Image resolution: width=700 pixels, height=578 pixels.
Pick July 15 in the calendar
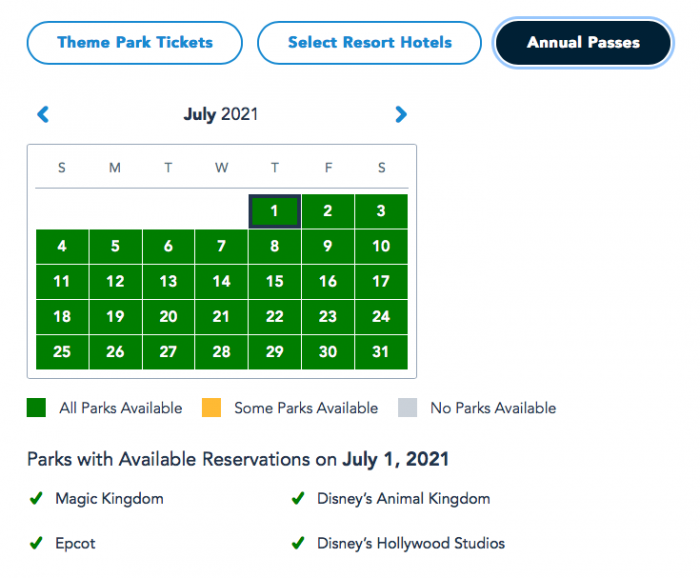click(x=275, y=282)
